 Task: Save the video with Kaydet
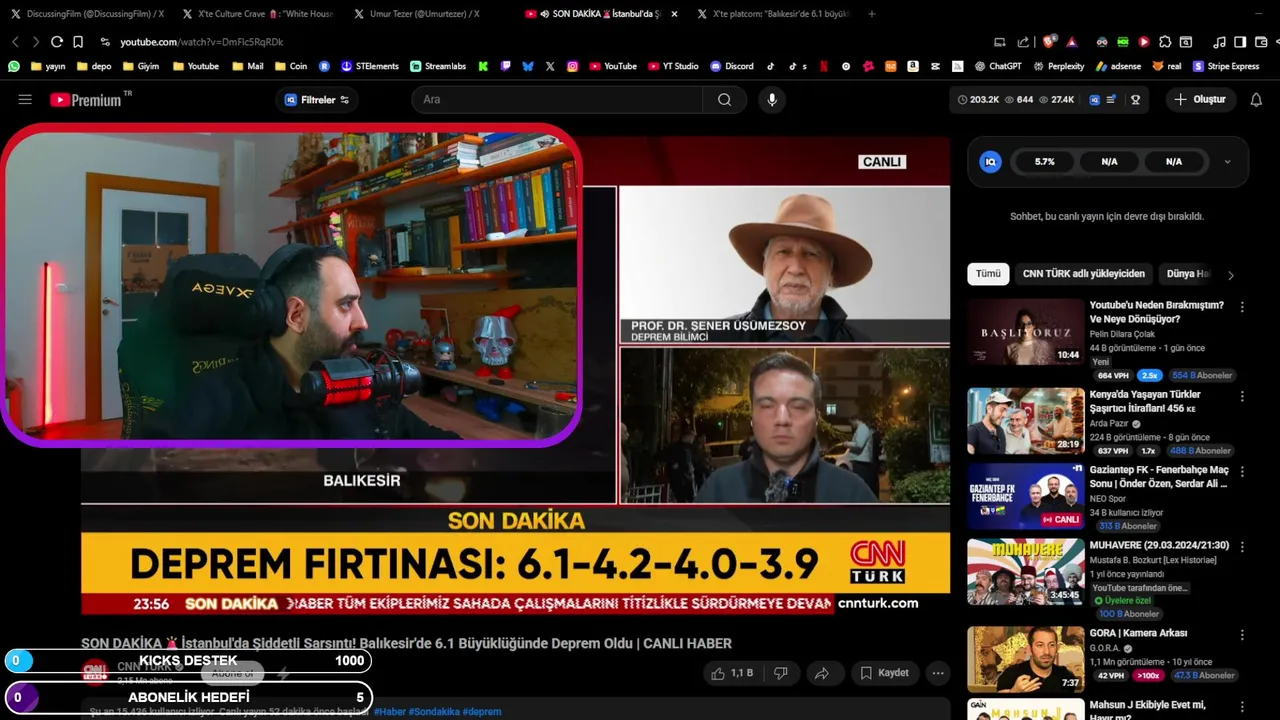click(884, 673)
